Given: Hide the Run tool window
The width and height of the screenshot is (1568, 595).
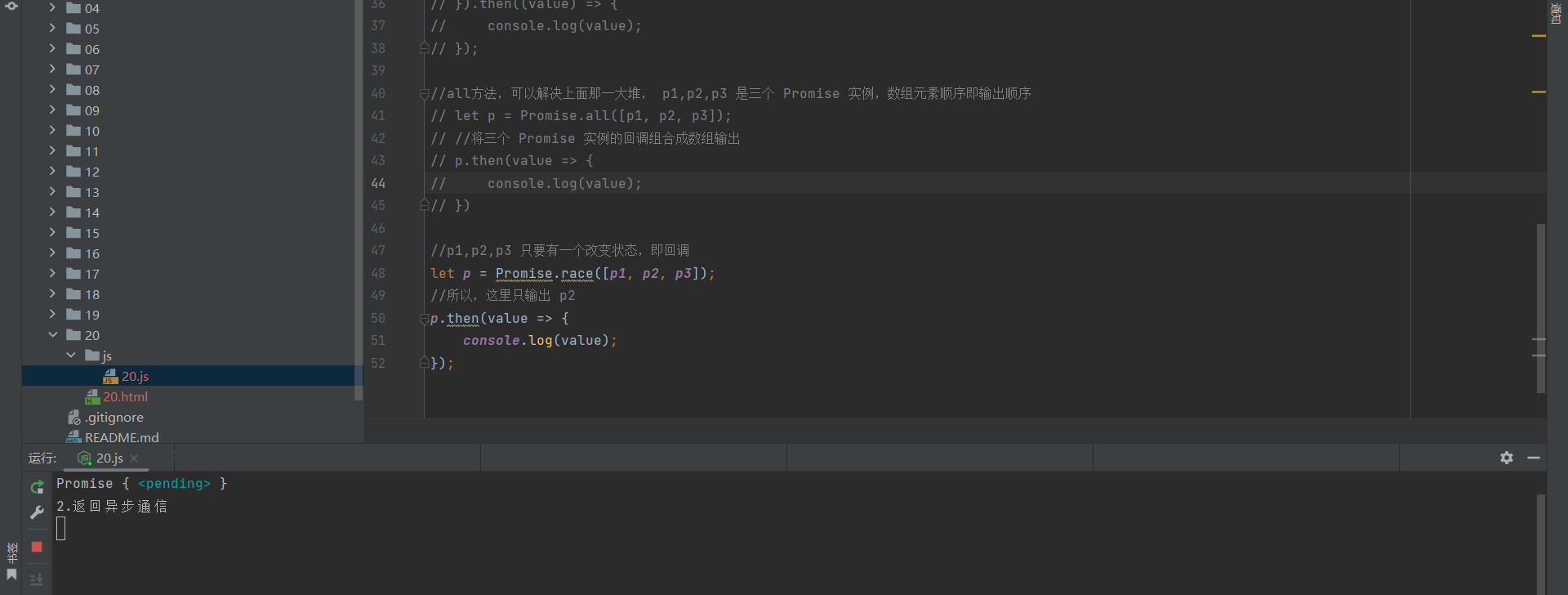Looking at the screenshot, I should (1534, 458).
